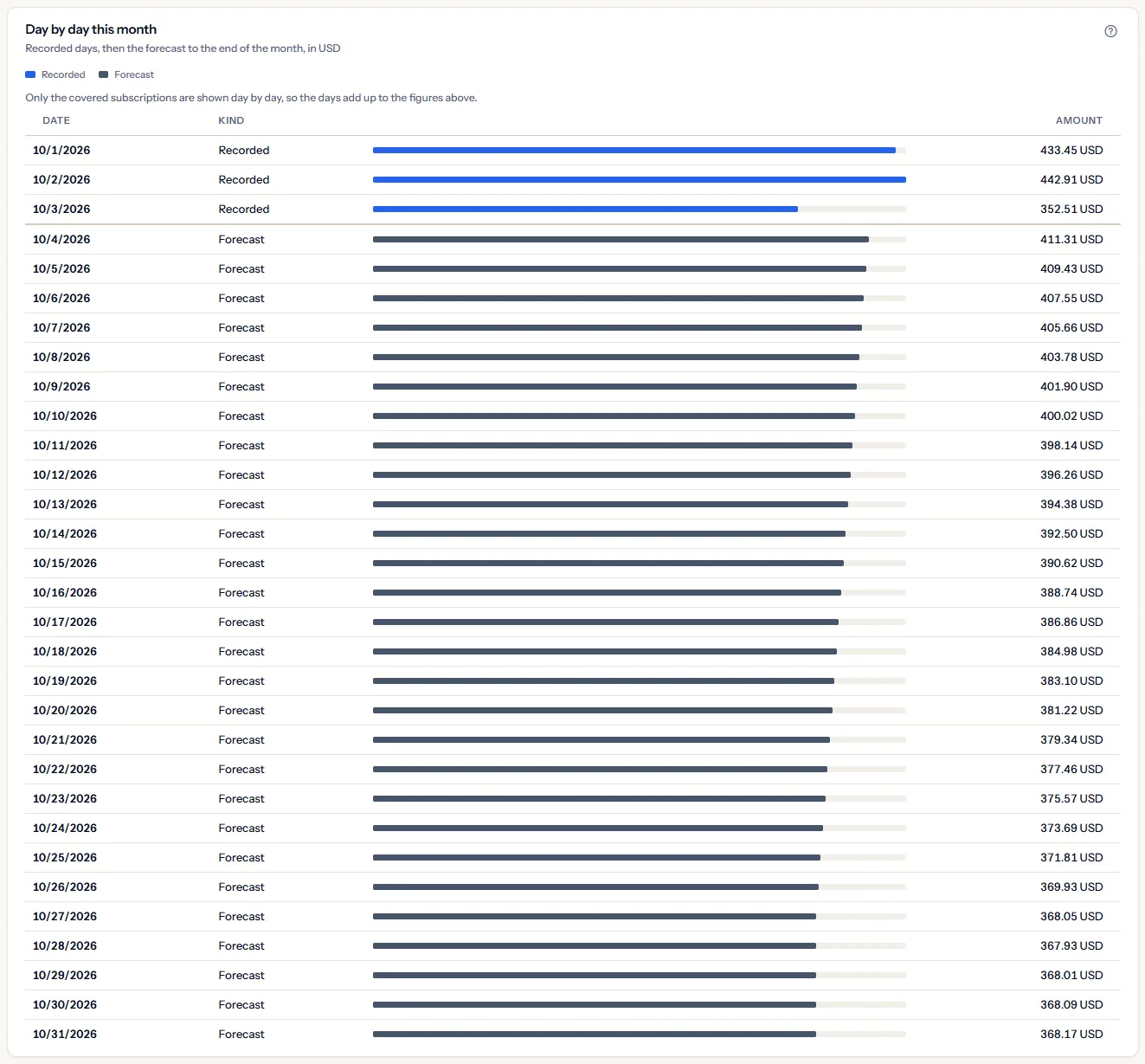The height and width of the screenshot is (1064, 1145).
Task: Click the 352.51 USD amount
Action: coord(1071,209)
